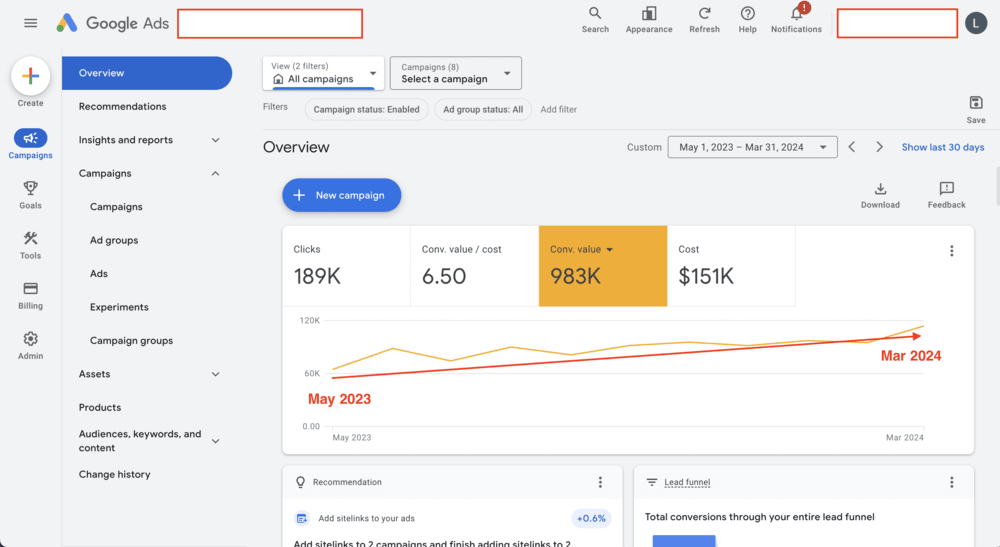Open the Select a campaign dropdown
Viewport: 1000px width, 547px height.
click(455, 73)
